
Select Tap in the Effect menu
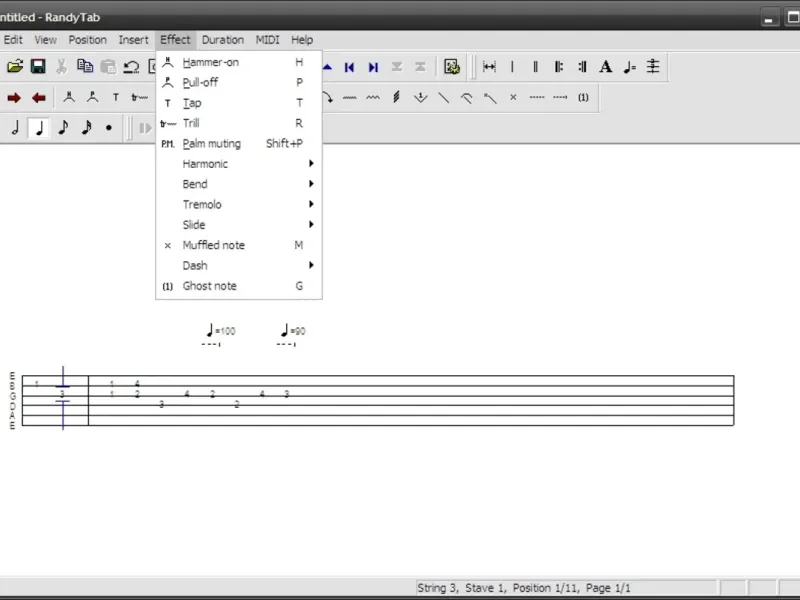(239, 103)
